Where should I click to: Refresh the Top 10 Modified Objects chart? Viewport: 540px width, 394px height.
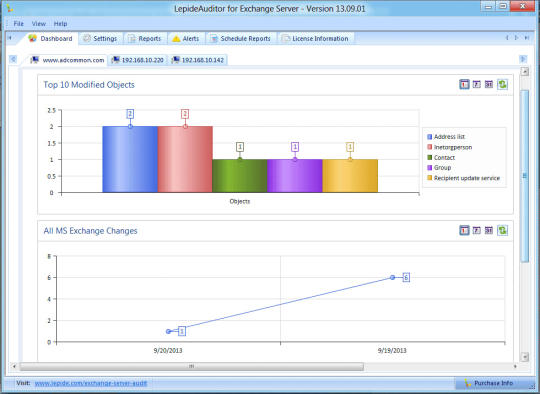pos(502,84)
